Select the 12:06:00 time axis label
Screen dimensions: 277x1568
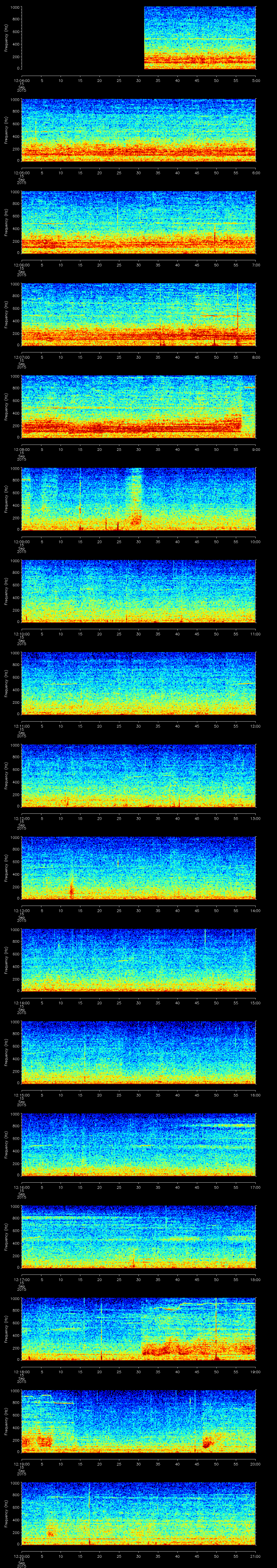coord(21,265)
